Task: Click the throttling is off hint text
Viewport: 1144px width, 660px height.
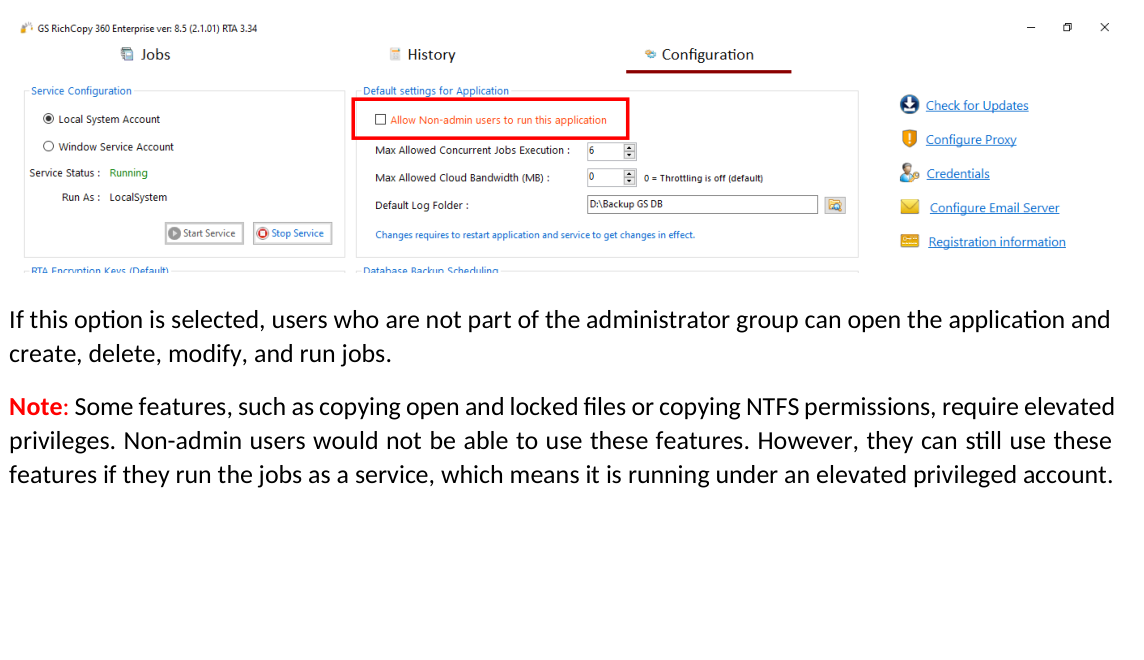Action: click(703, 178)
